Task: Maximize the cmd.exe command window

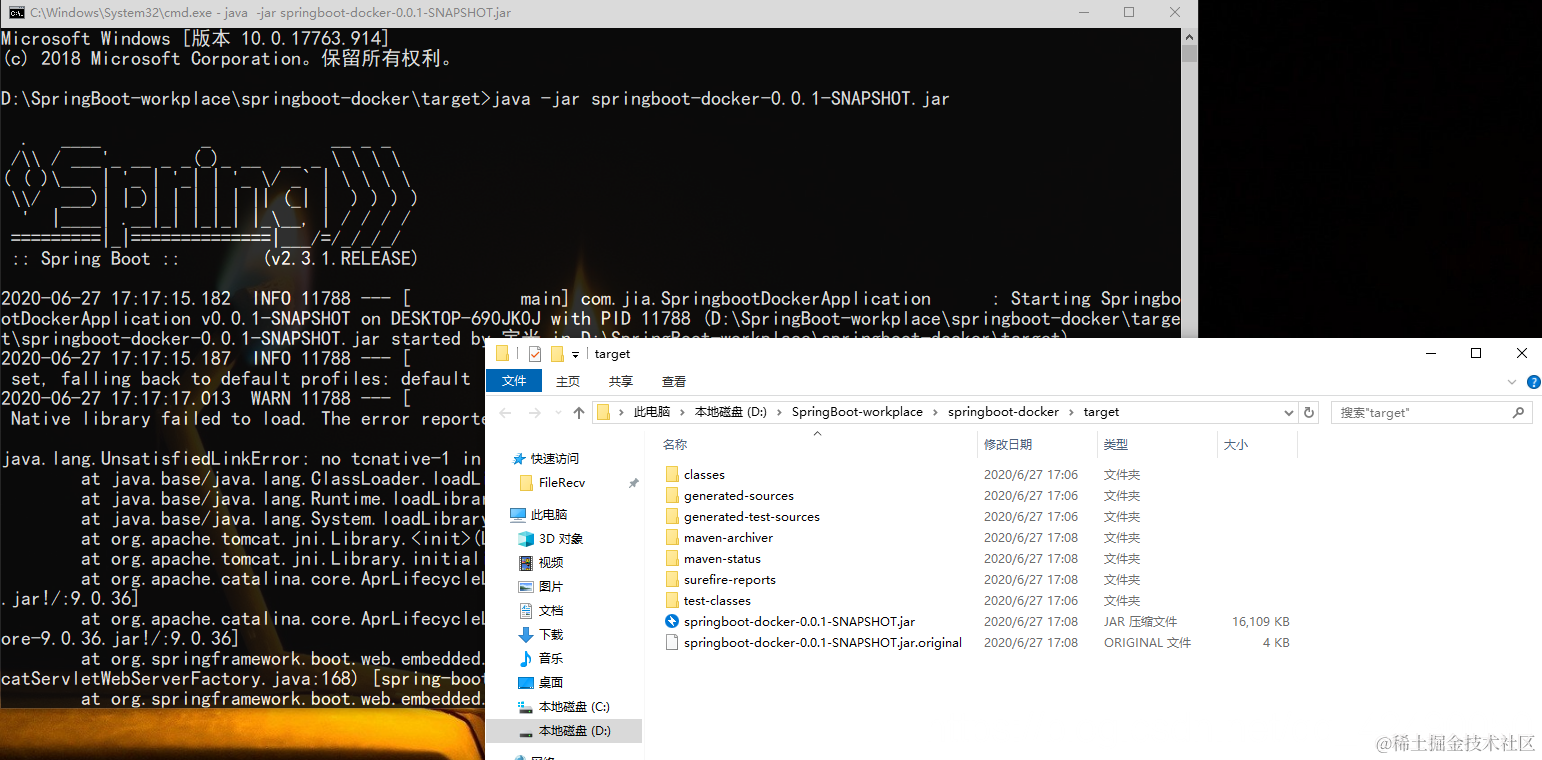Action: pyautogui.click(x=1129, y=13)
